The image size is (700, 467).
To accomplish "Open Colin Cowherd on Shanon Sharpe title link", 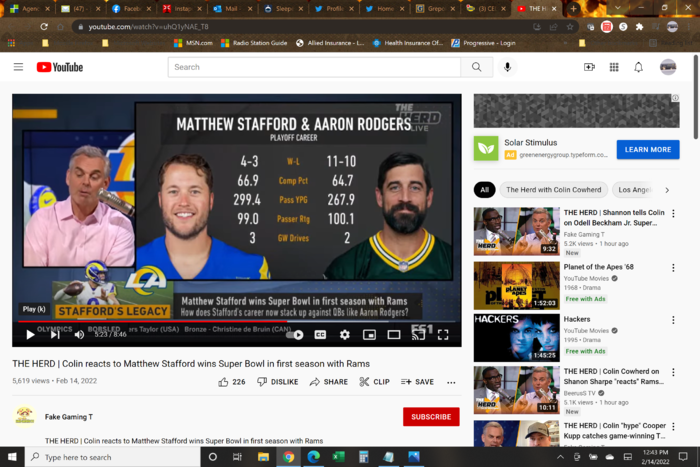I will coord(614,376).
